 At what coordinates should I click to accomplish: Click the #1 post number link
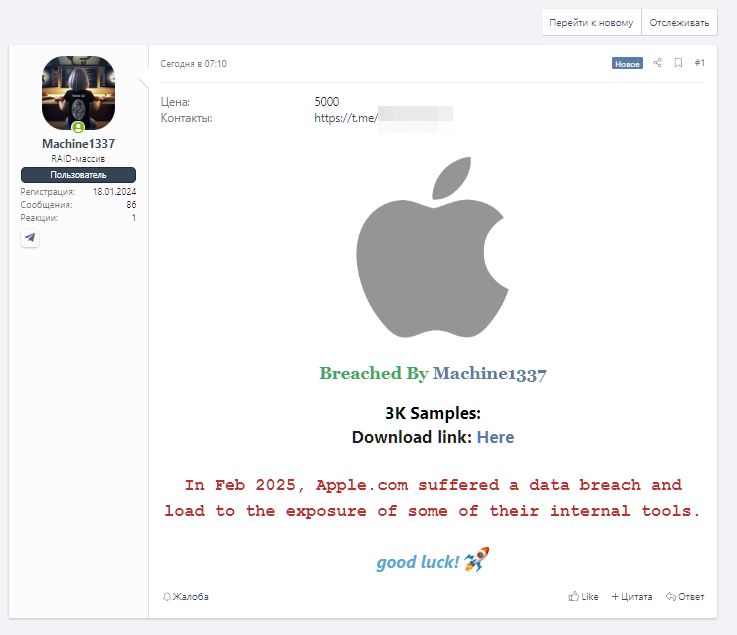[x=699, y=63]
